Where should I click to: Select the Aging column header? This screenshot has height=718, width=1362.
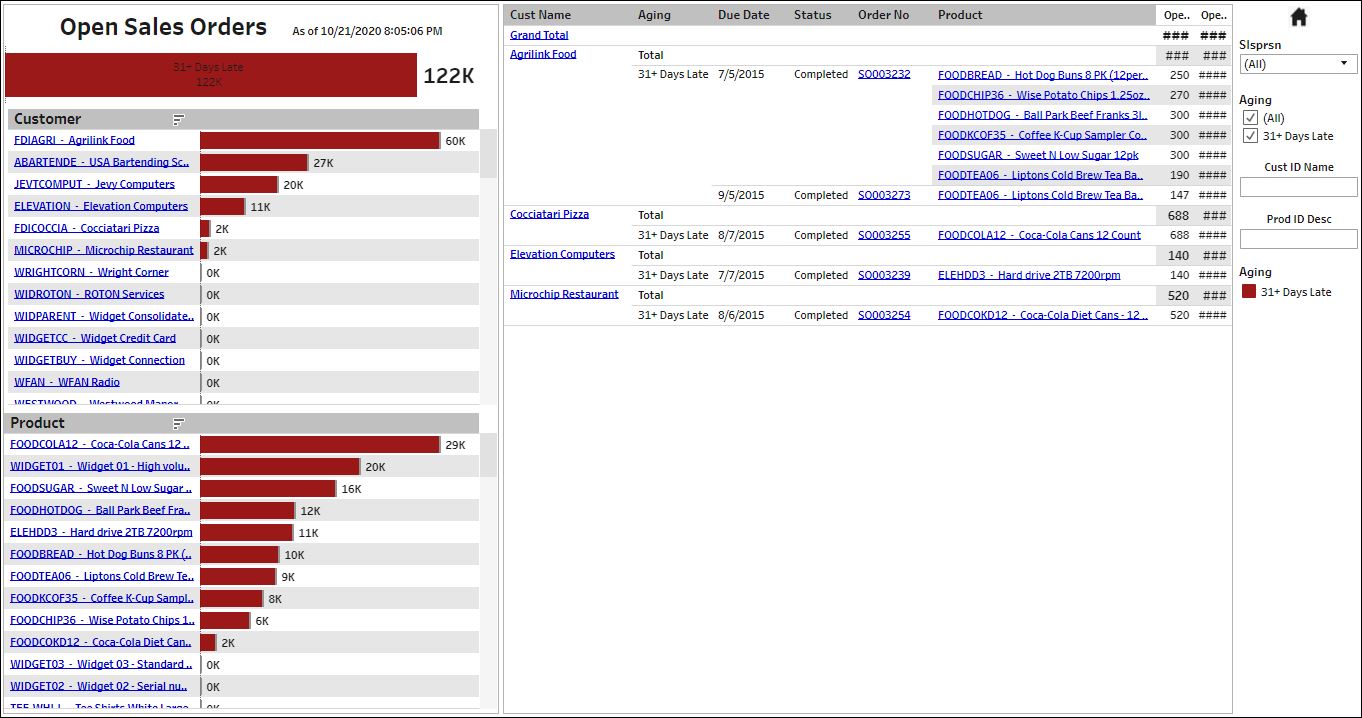tap(654, 15)
